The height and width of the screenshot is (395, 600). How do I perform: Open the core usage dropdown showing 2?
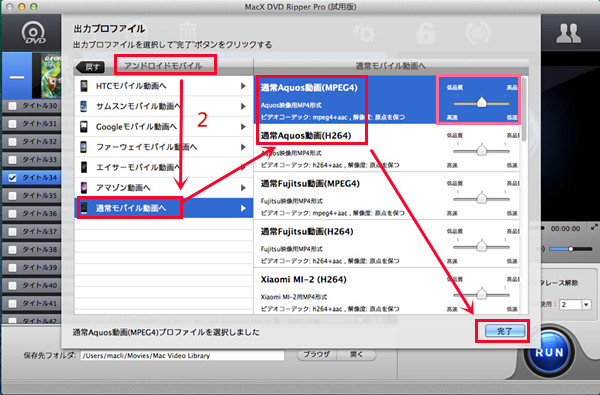click(576, 305)
